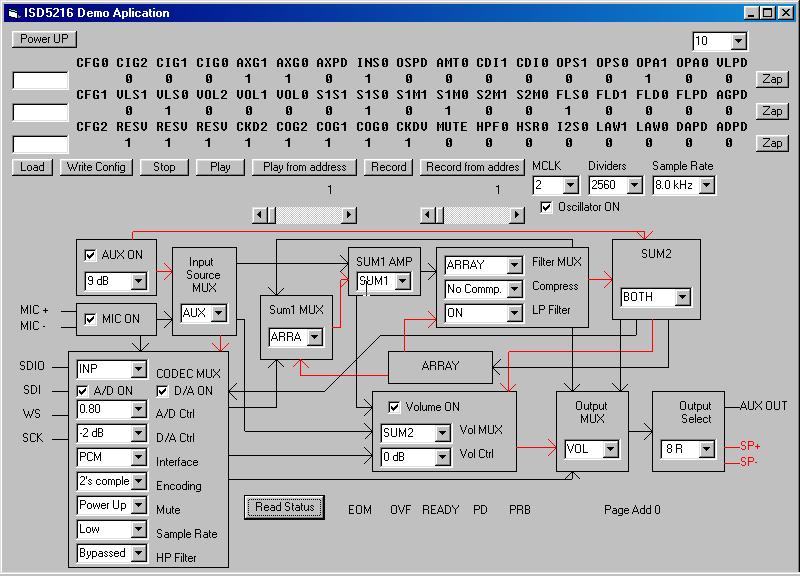Open the Output Select 8 R dropdown
The image size is (800, 576).
coord(707,449)
